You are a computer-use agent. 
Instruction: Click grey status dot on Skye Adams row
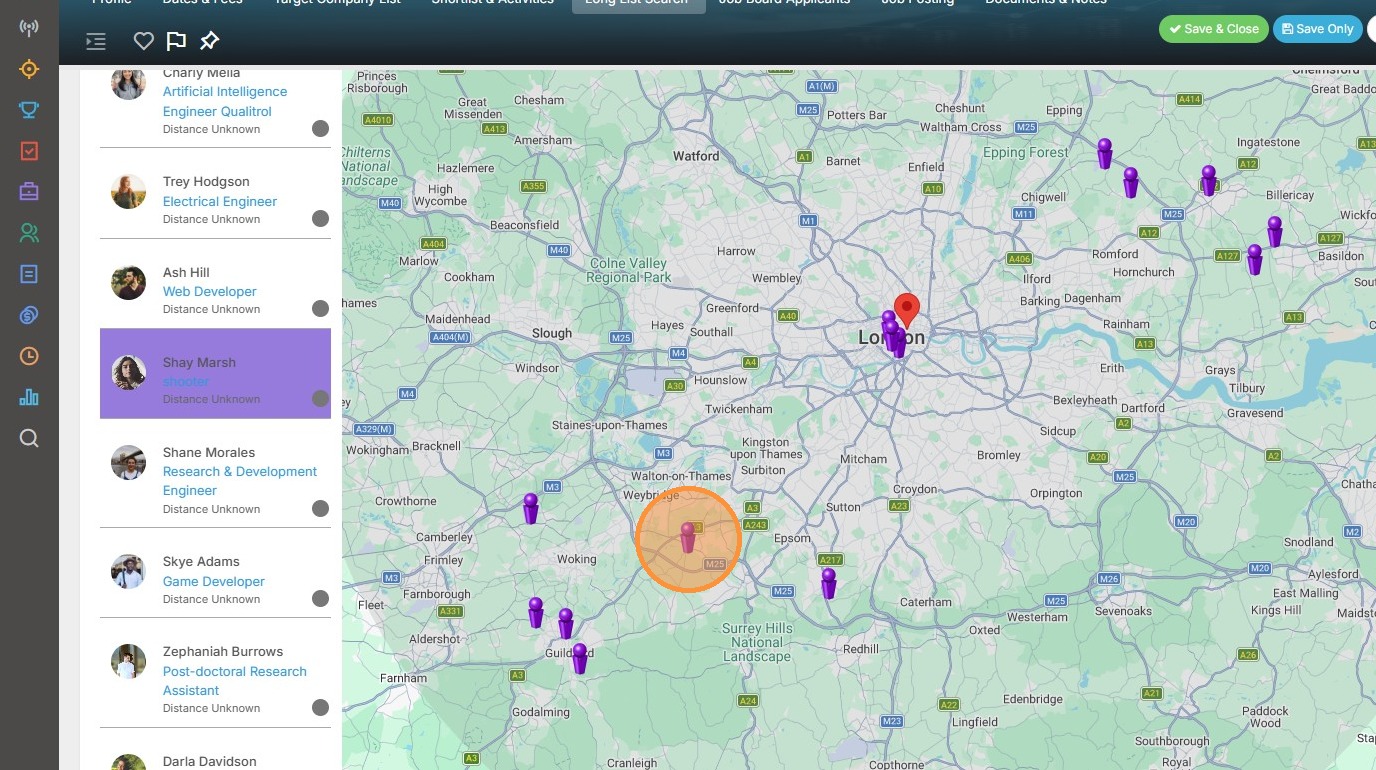[x=320, y=599]
